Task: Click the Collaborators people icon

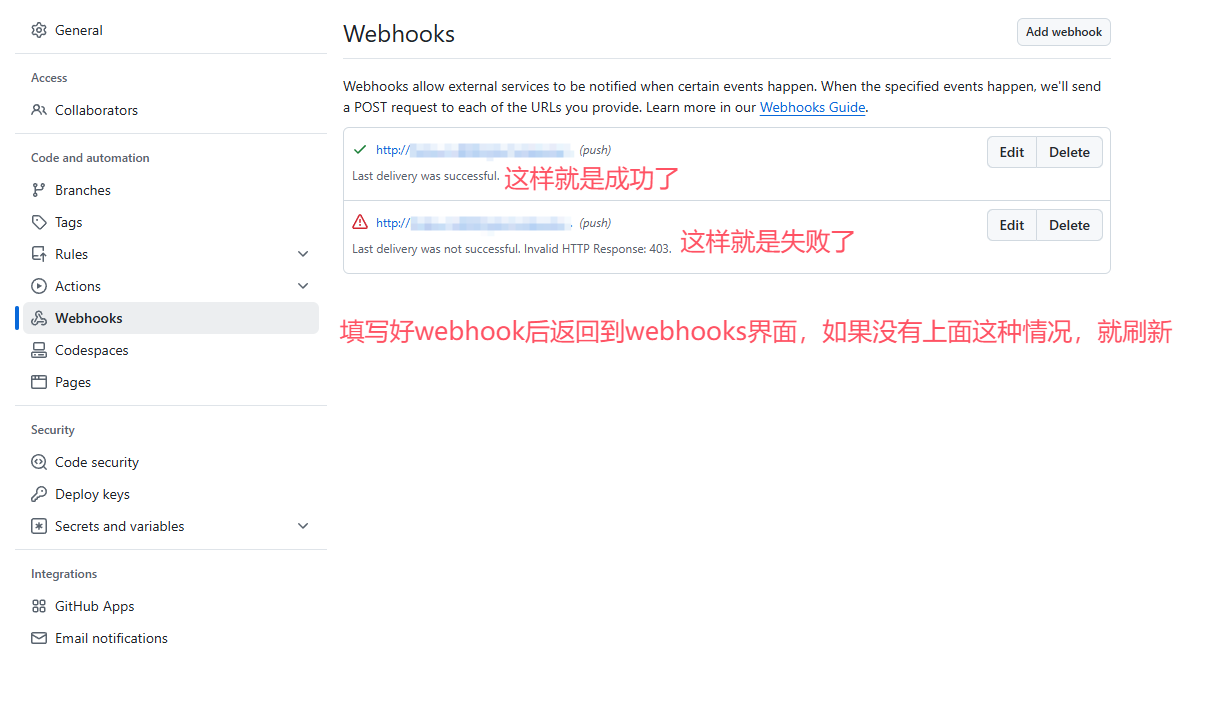Action: (39, 110)
